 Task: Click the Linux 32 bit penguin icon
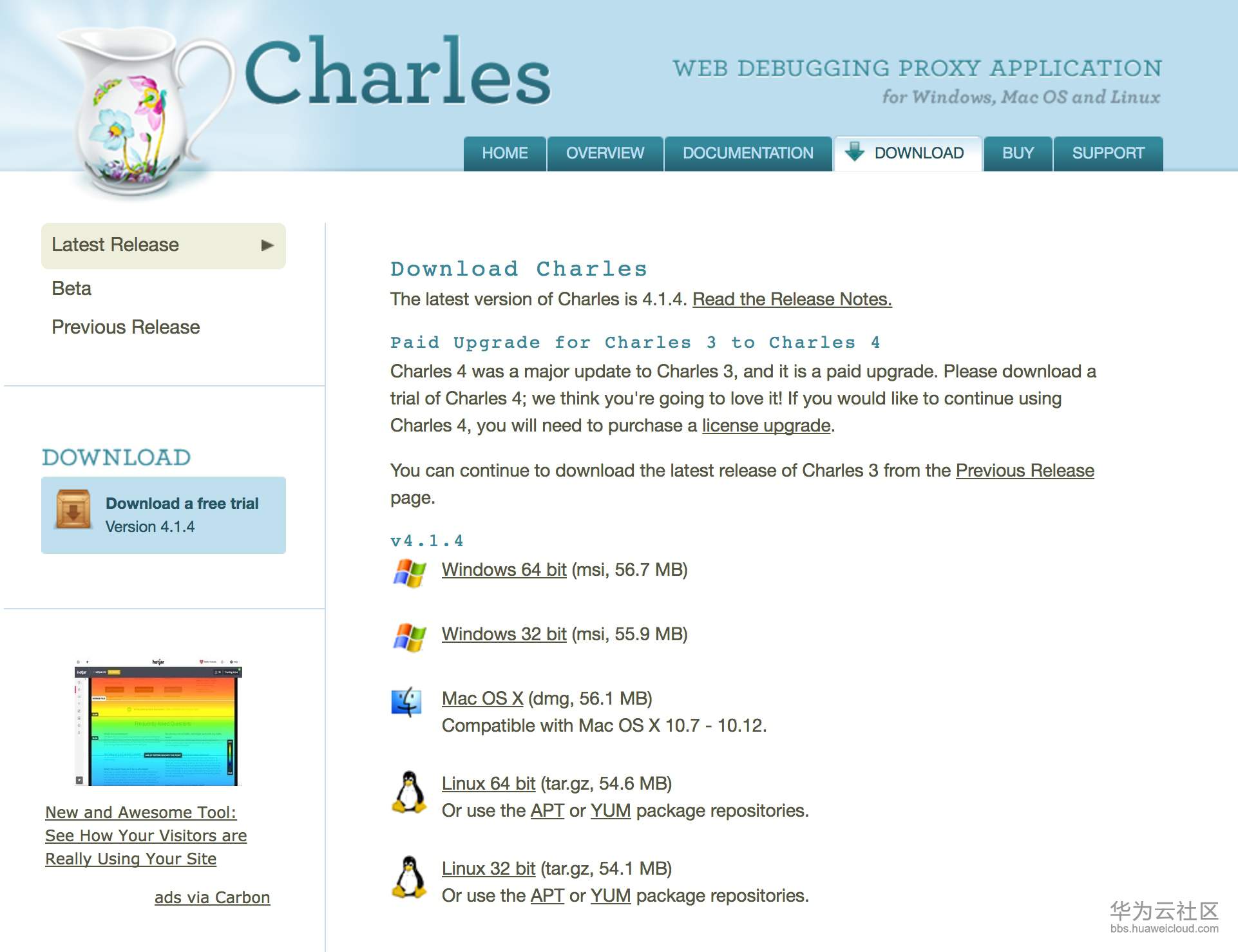coord(410,877)
